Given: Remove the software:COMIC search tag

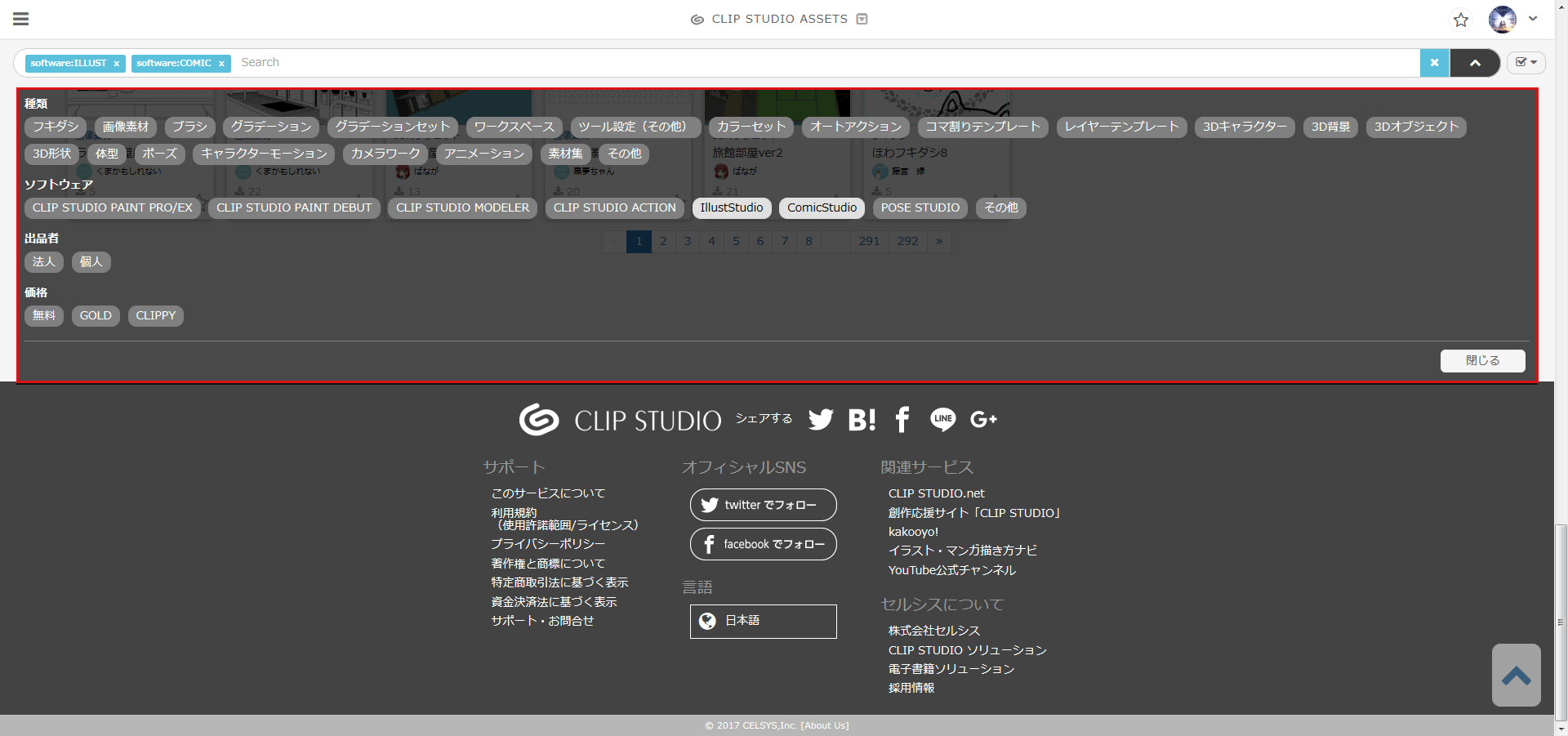Looking at the screenshot, I should click(221, 64).
